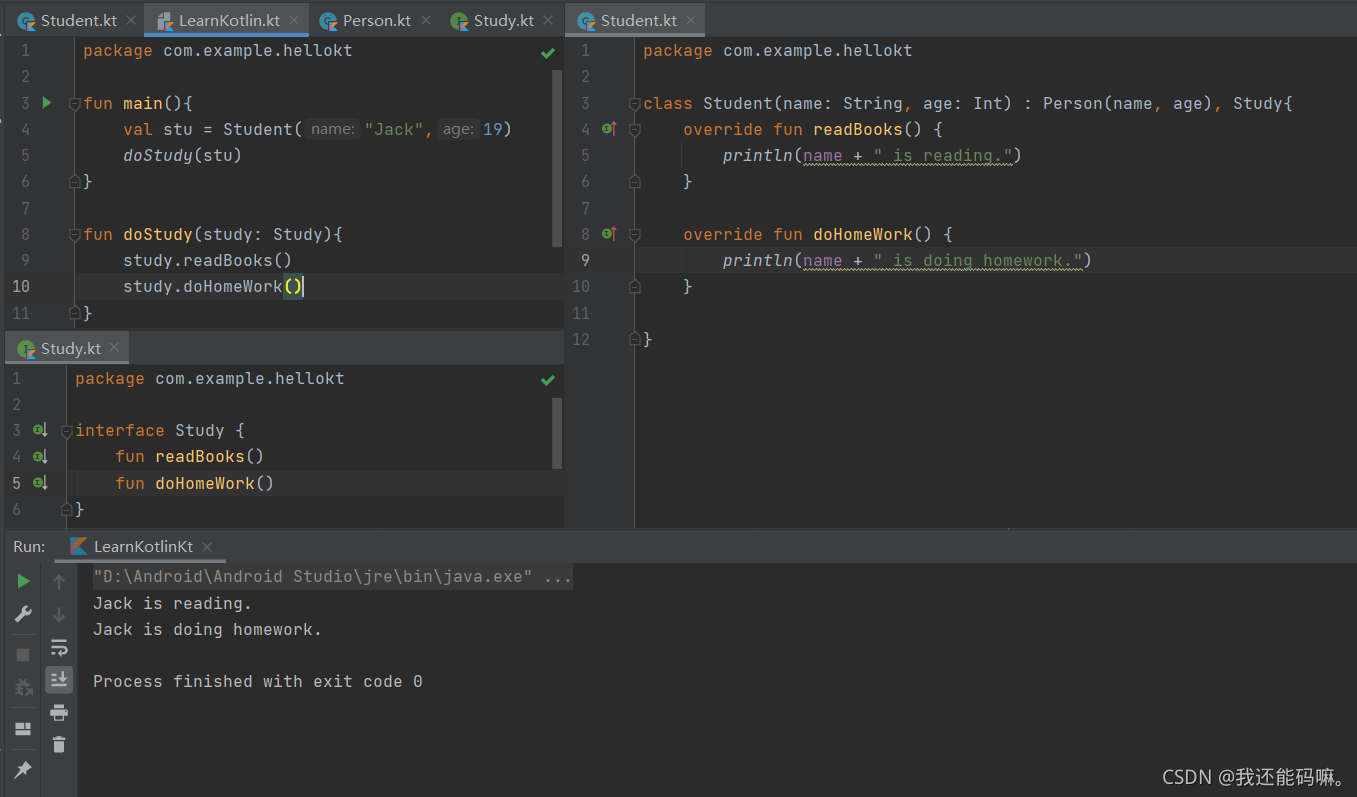Open run configuration wrench in Run panel
Screen dimensions: 1357x797
point(23,614)
